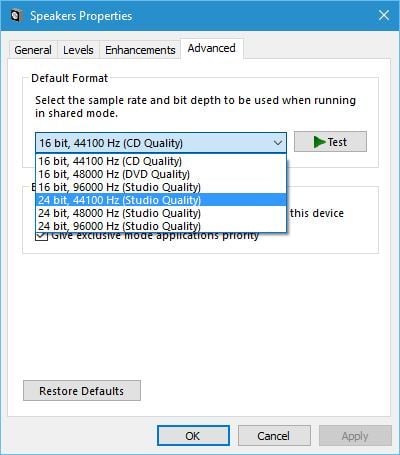The image size is (400, 455).
Task: Collapse the format list via chevron arrow
Action: click(x=278, y=143)
